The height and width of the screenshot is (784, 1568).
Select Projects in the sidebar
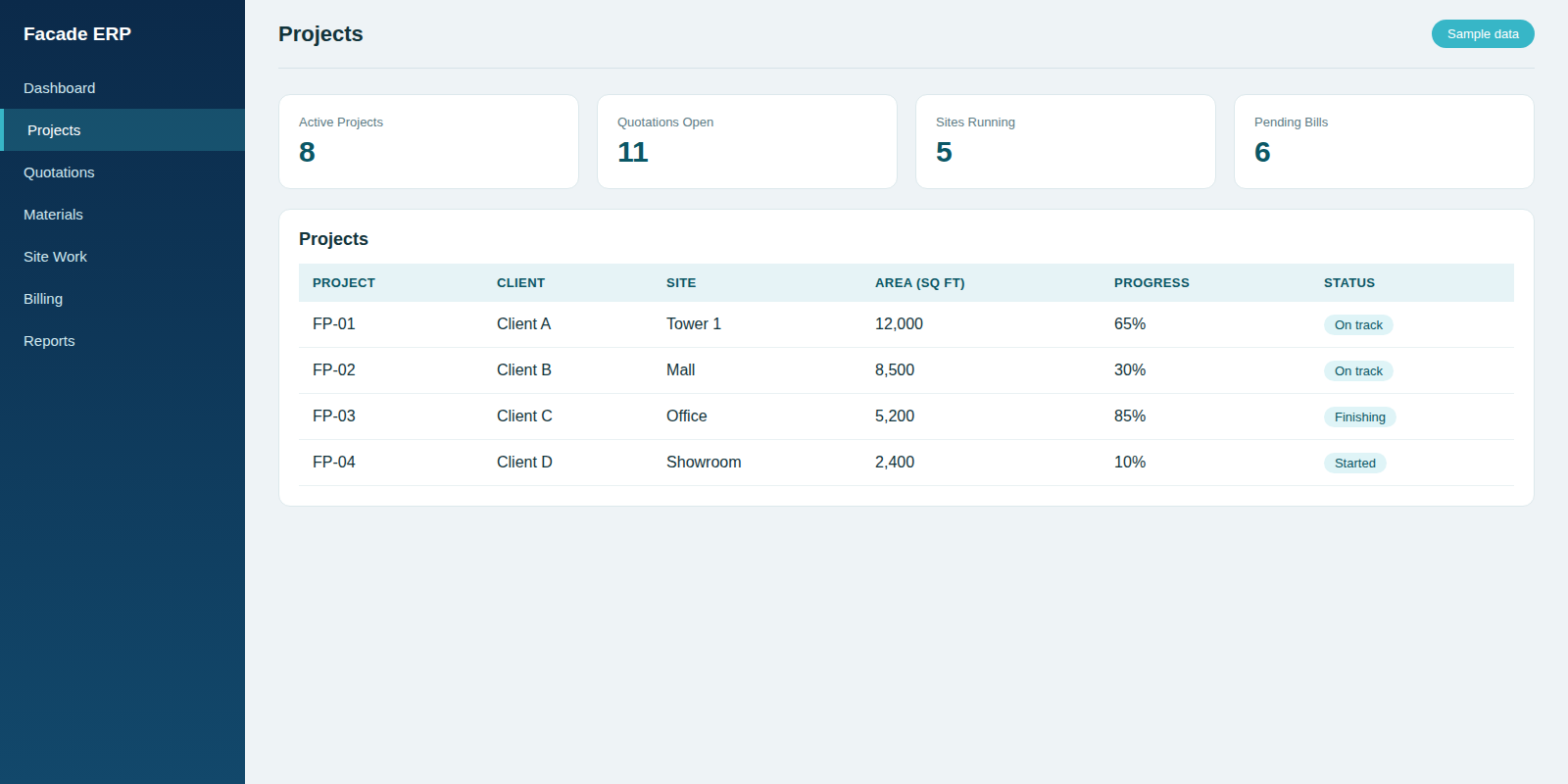tap(122, 130)
